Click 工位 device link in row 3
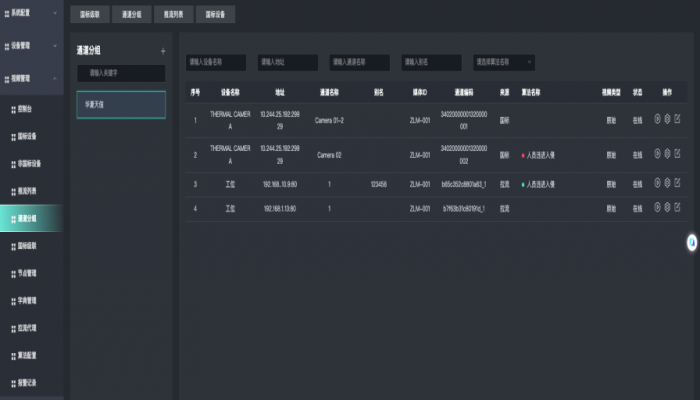The height and width of the screenshot is (400, 700). tap(229, 184)
